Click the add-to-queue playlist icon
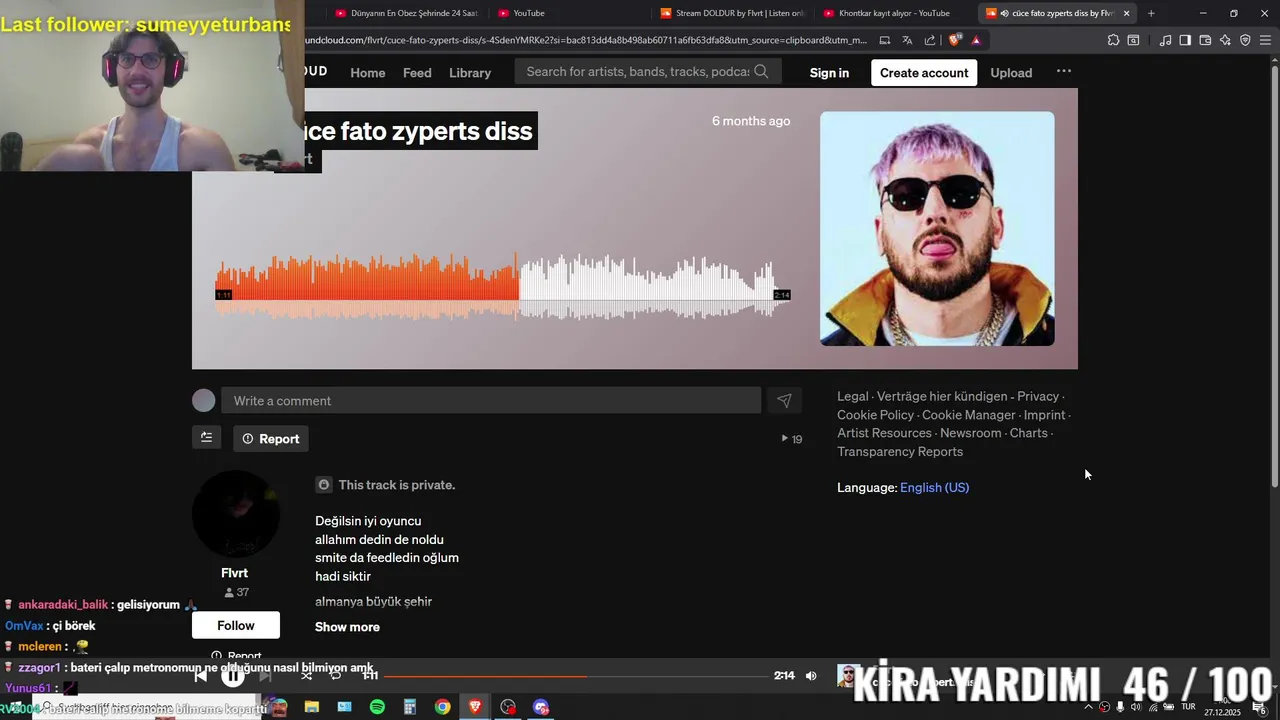 pos(206,437)
